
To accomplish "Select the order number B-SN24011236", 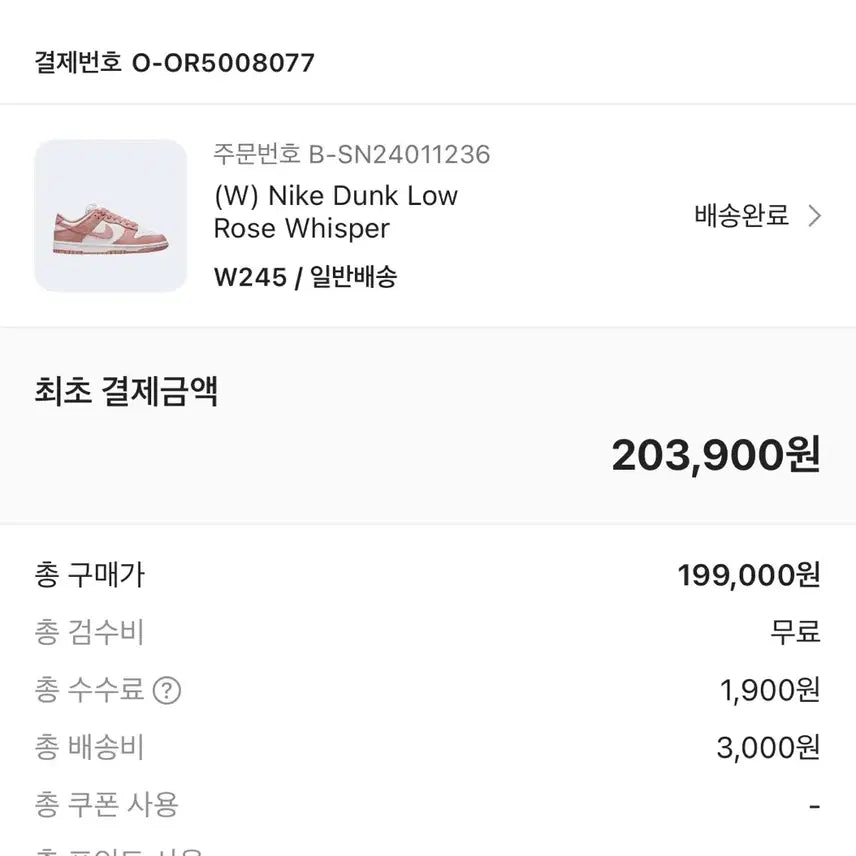I will (348, 155).
